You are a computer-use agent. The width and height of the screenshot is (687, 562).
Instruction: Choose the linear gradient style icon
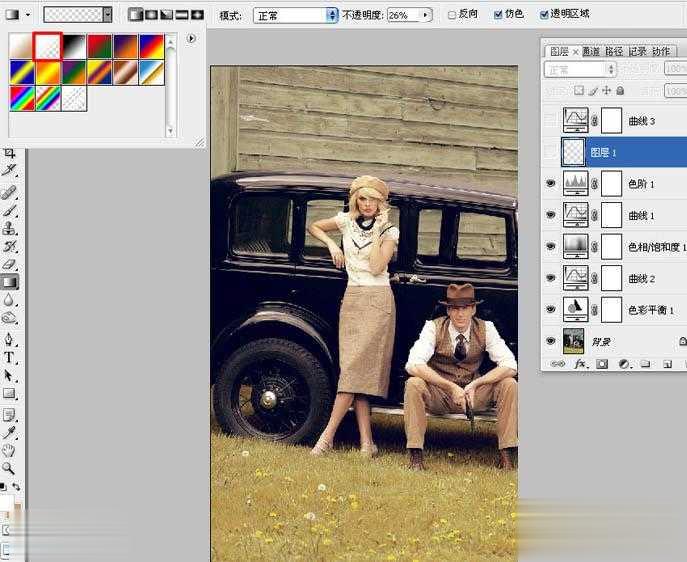pos(136,15)
